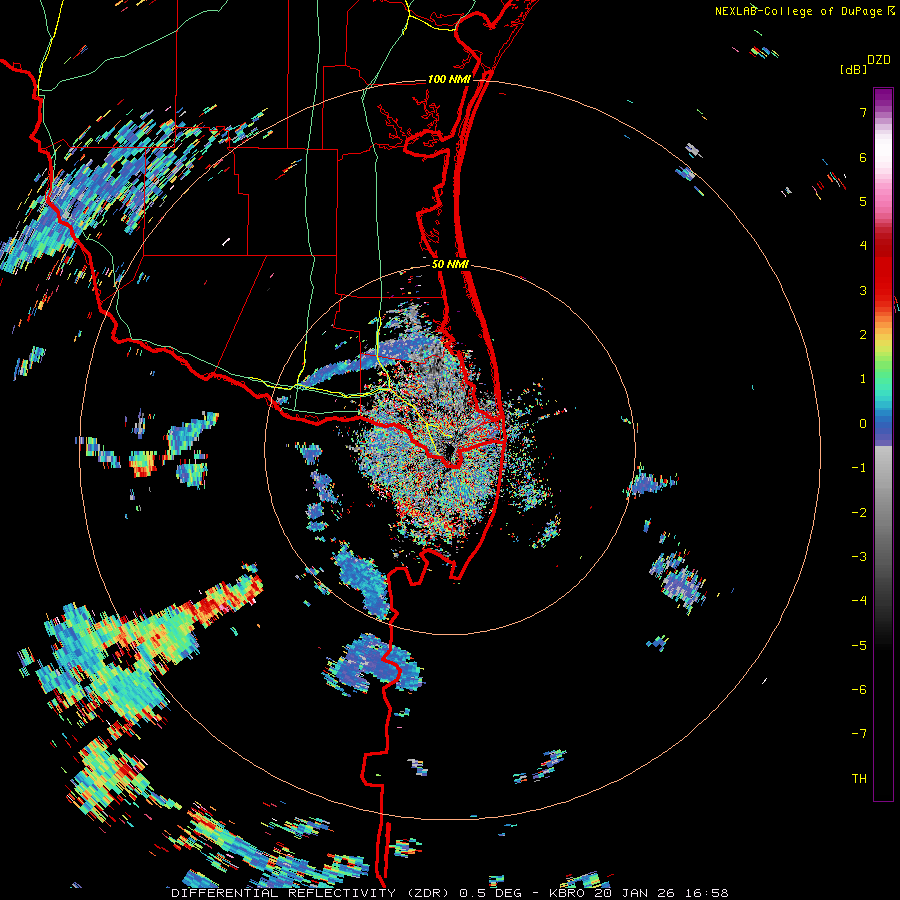Click the -2 value on the color scale
Image resolution: width=900 pixels, height=900 pixels.
point(859,512)
